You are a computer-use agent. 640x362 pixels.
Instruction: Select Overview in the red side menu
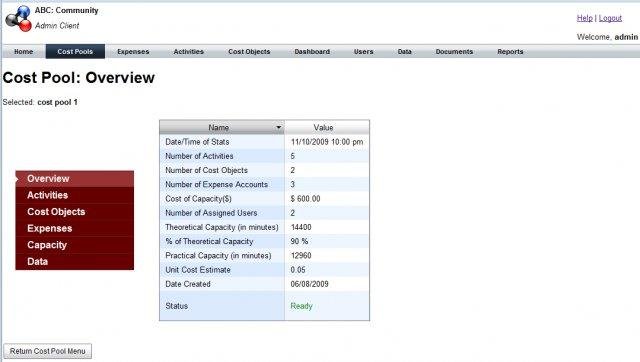tap(75, 179)
